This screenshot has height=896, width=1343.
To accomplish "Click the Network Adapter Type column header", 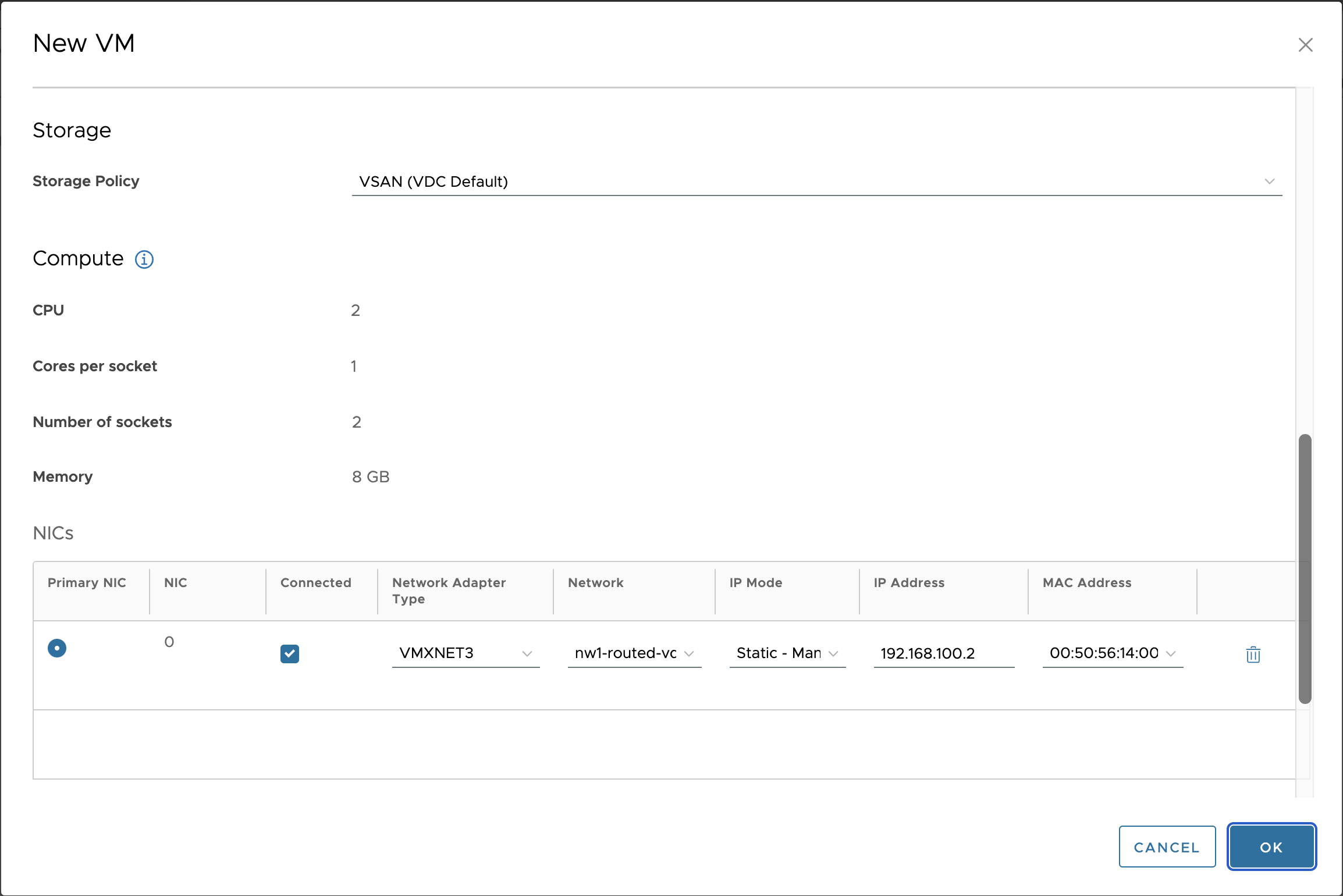I will click(449, 591).
